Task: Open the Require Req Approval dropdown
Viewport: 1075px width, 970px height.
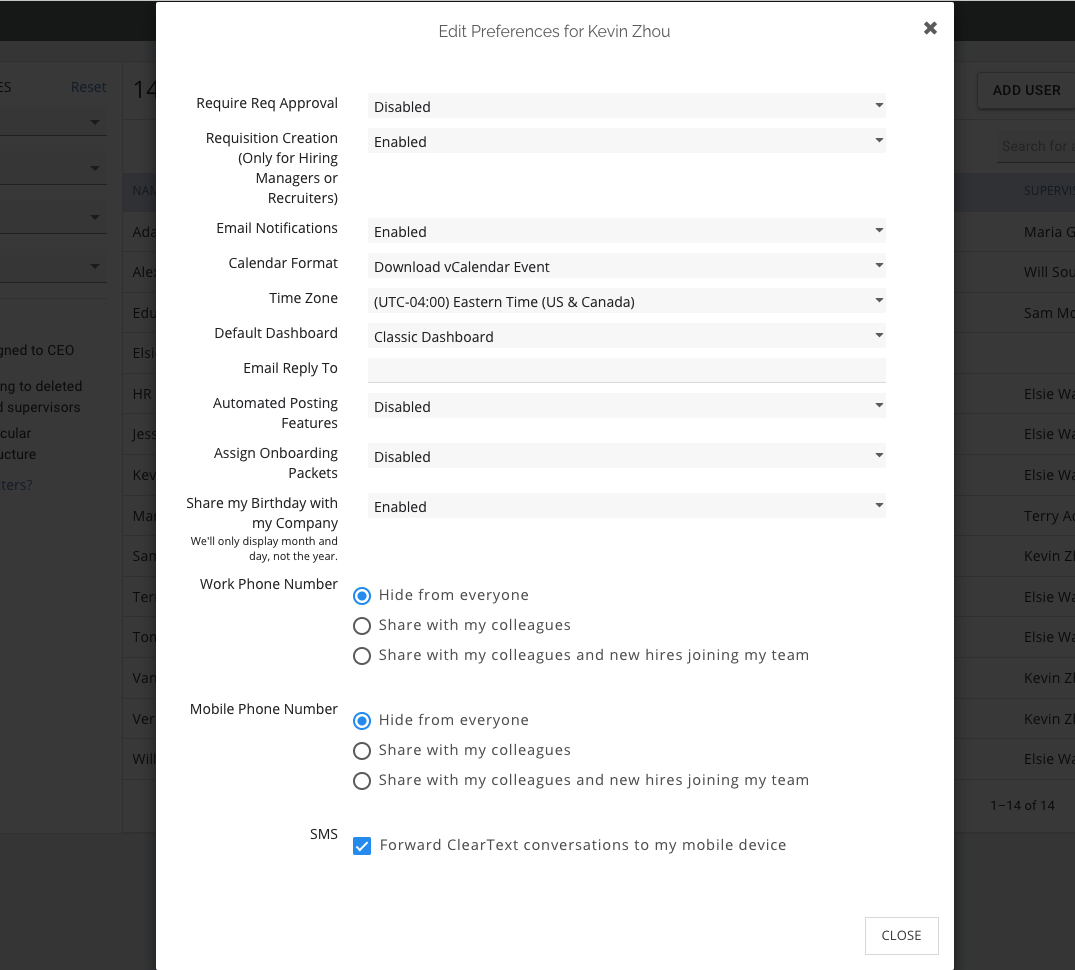Action: click(626, 106)
